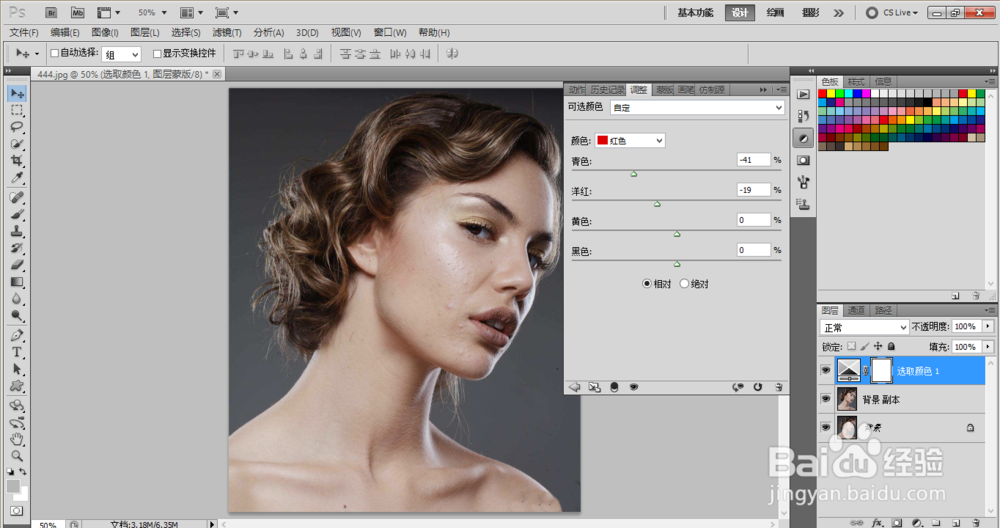This screenshot has width=1000, height=528.
Task: Expand the 可选颜色 preset dropdown 自定
Action: coord(697,107)
